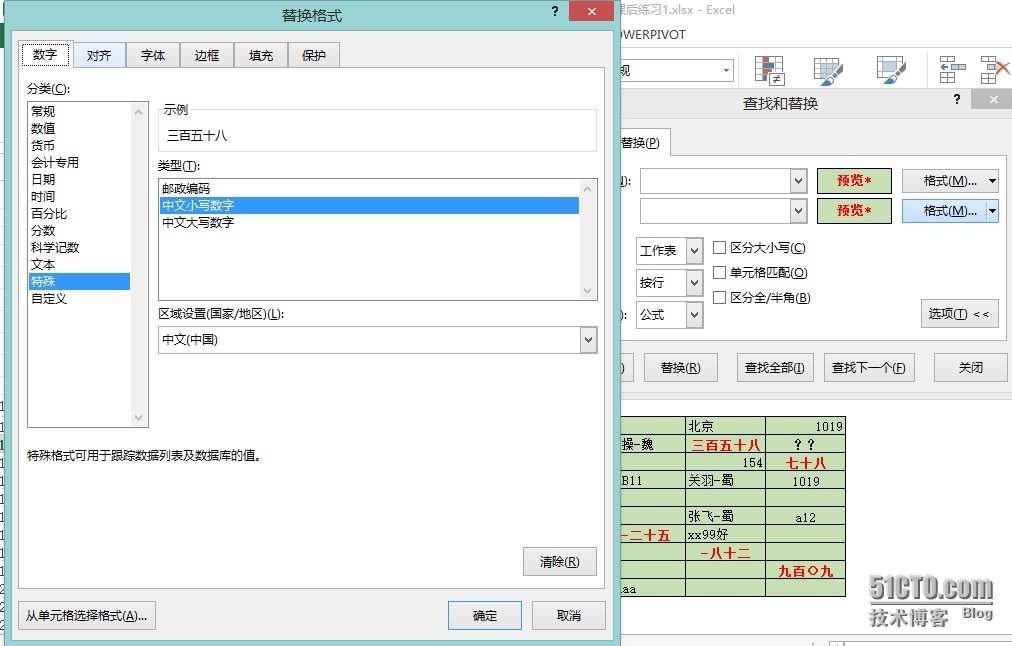
Task: Click the 关闭 button
Action: (971, 367)
